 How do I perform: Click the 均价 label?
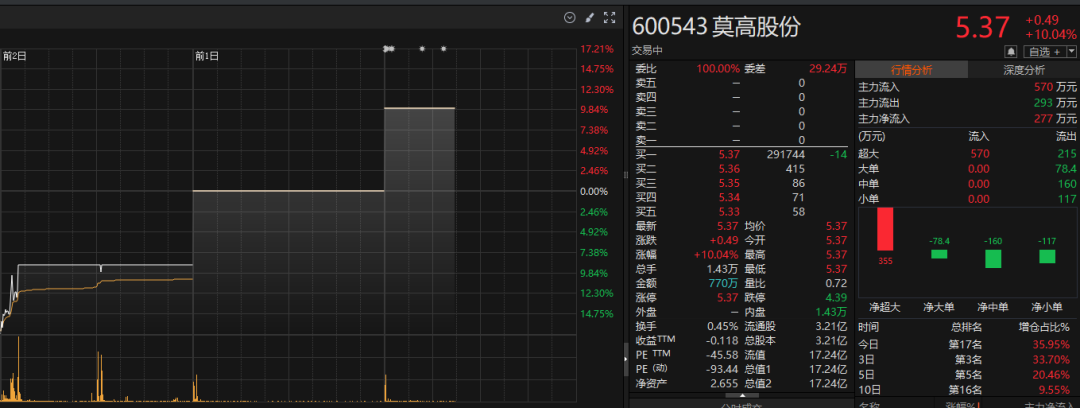click(x=755, y=226)
